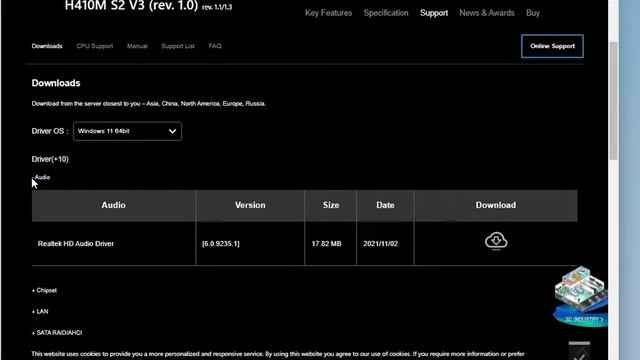Click the Download column header

(x=496, y=205)
